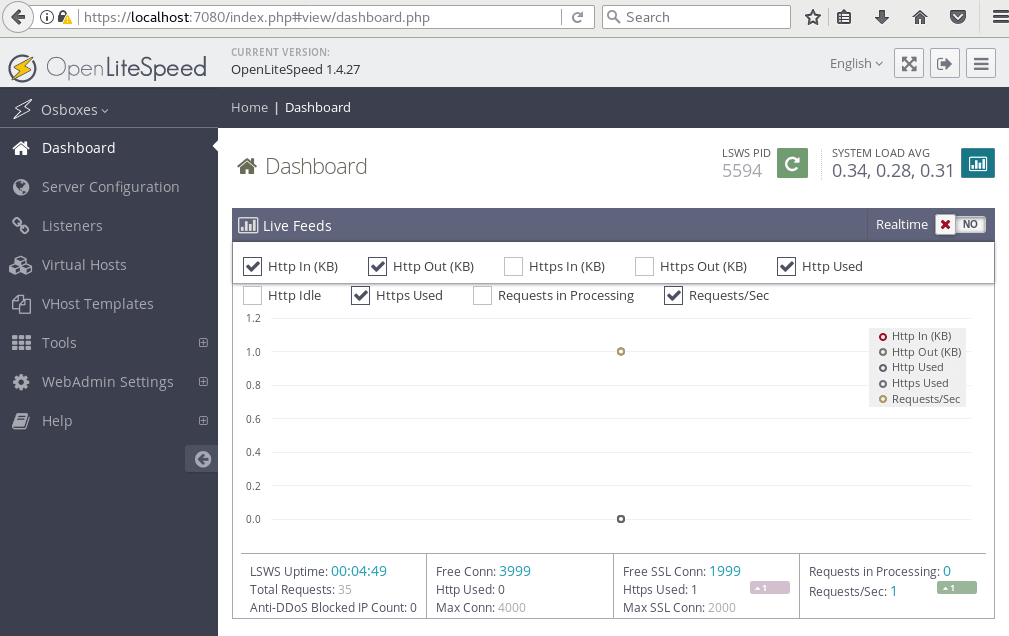The image size is (1009, 636).
Task: Click the Free SSL Conn value 1999
Action: [x=725, y=572]
